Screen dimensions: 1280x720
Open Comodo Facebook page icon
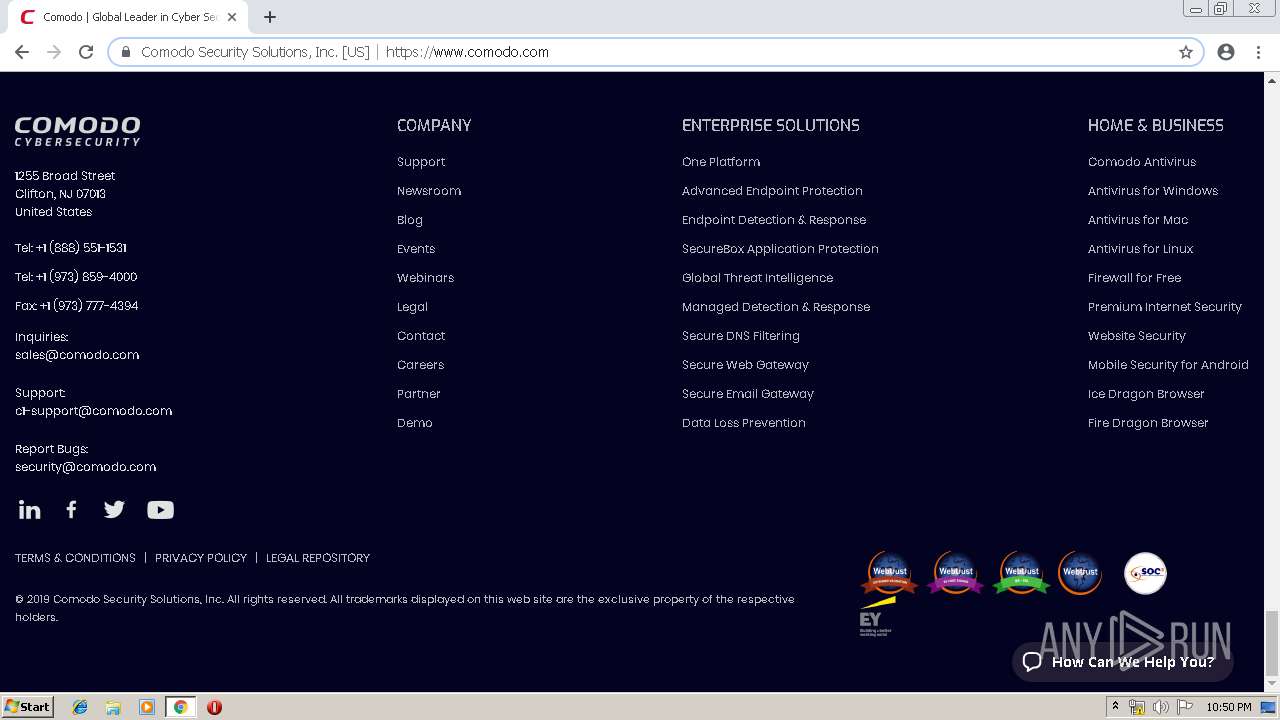(71, 510)
